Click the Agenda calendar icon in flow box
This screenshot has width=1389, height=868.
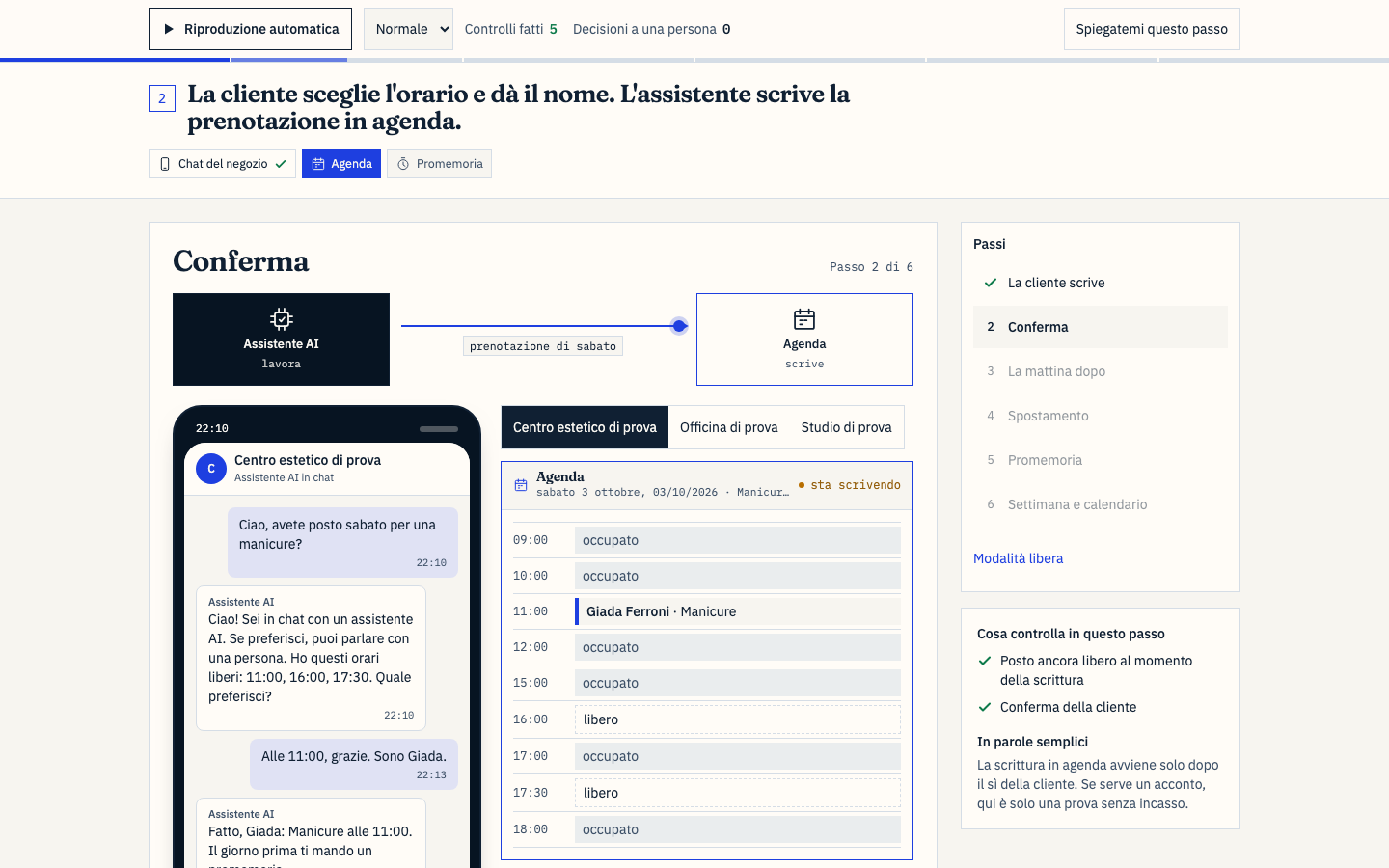pos(804,318)
